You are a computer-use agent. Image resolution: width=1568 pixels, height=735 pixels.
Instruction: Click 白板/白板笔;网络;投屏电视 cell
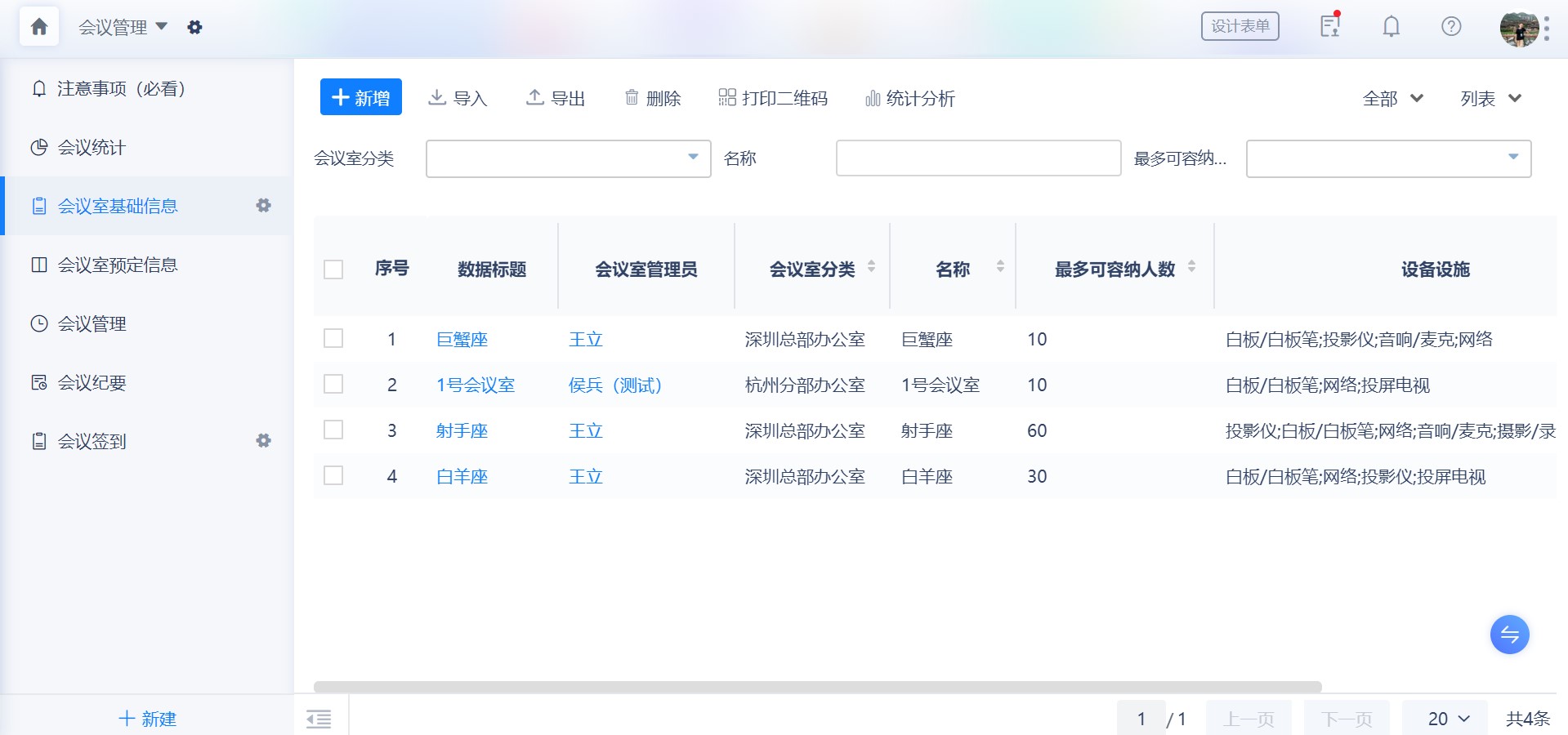pyautogui.click(x=1328, y=385)
